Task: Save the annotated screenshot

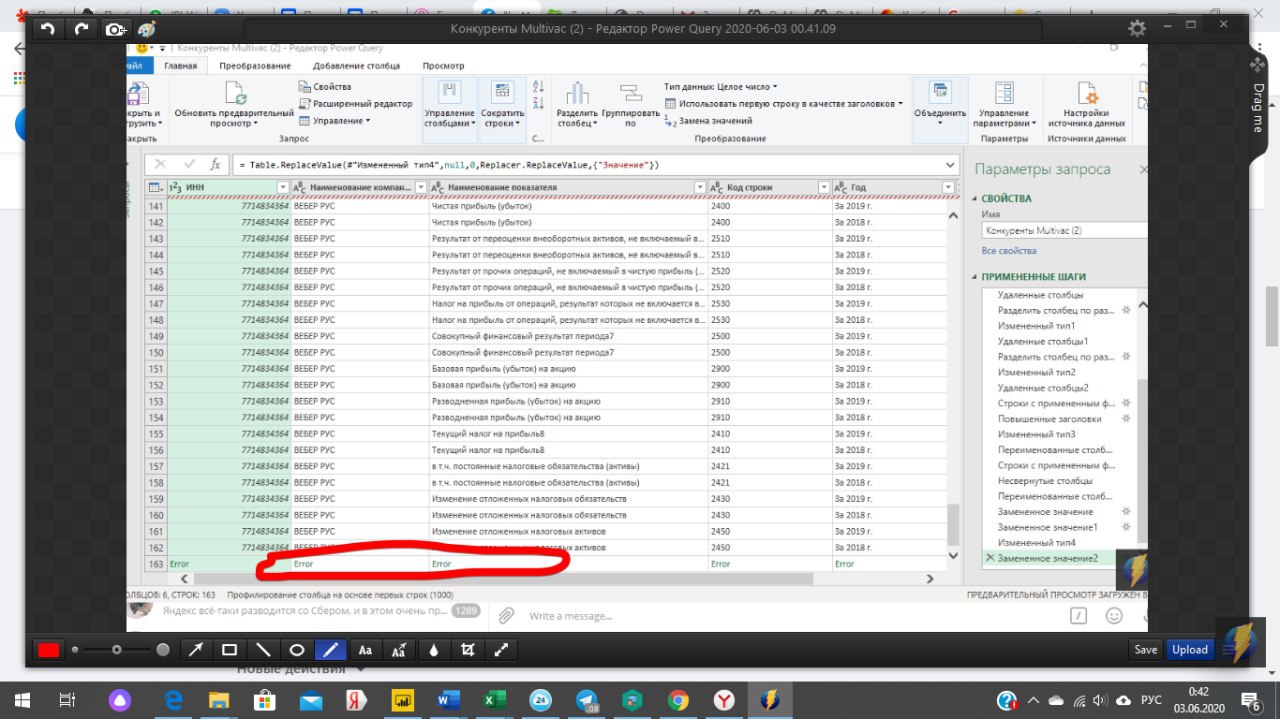Action: [1146, 649]
